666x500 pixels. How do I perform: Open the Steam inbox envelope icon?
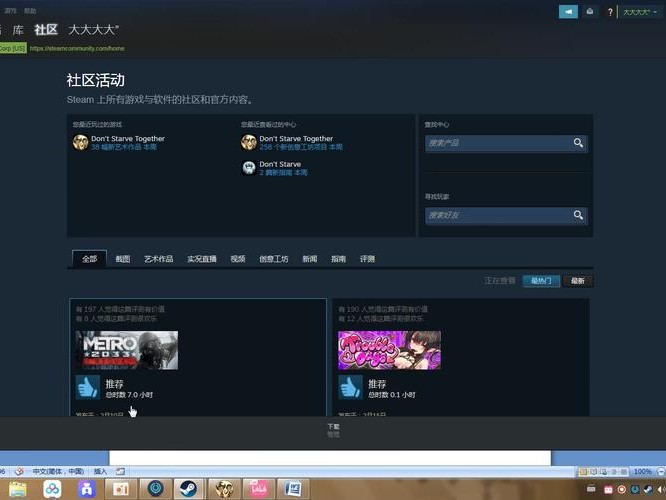590,11
